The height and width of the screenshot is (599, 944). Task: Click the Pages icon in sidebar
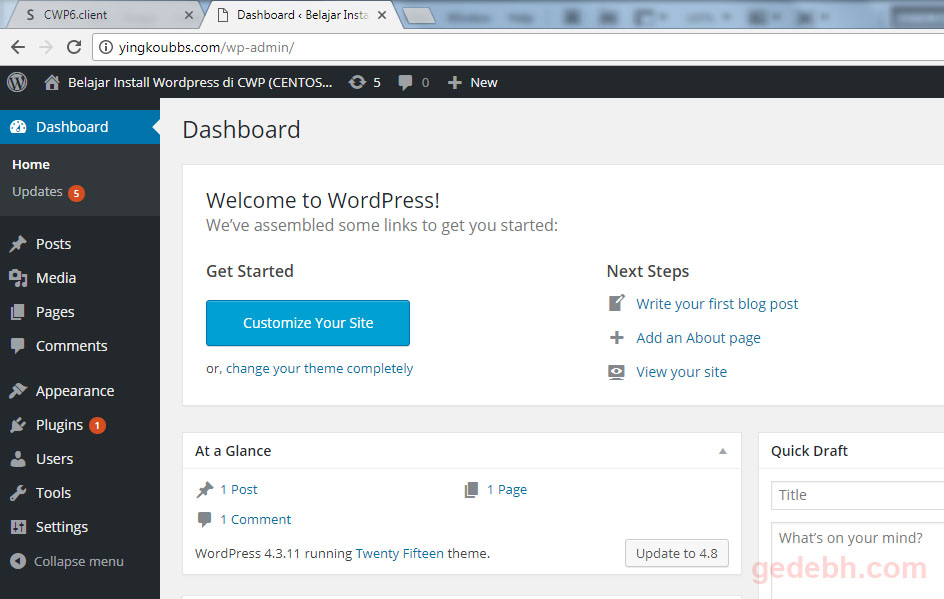tap(18, 312)
